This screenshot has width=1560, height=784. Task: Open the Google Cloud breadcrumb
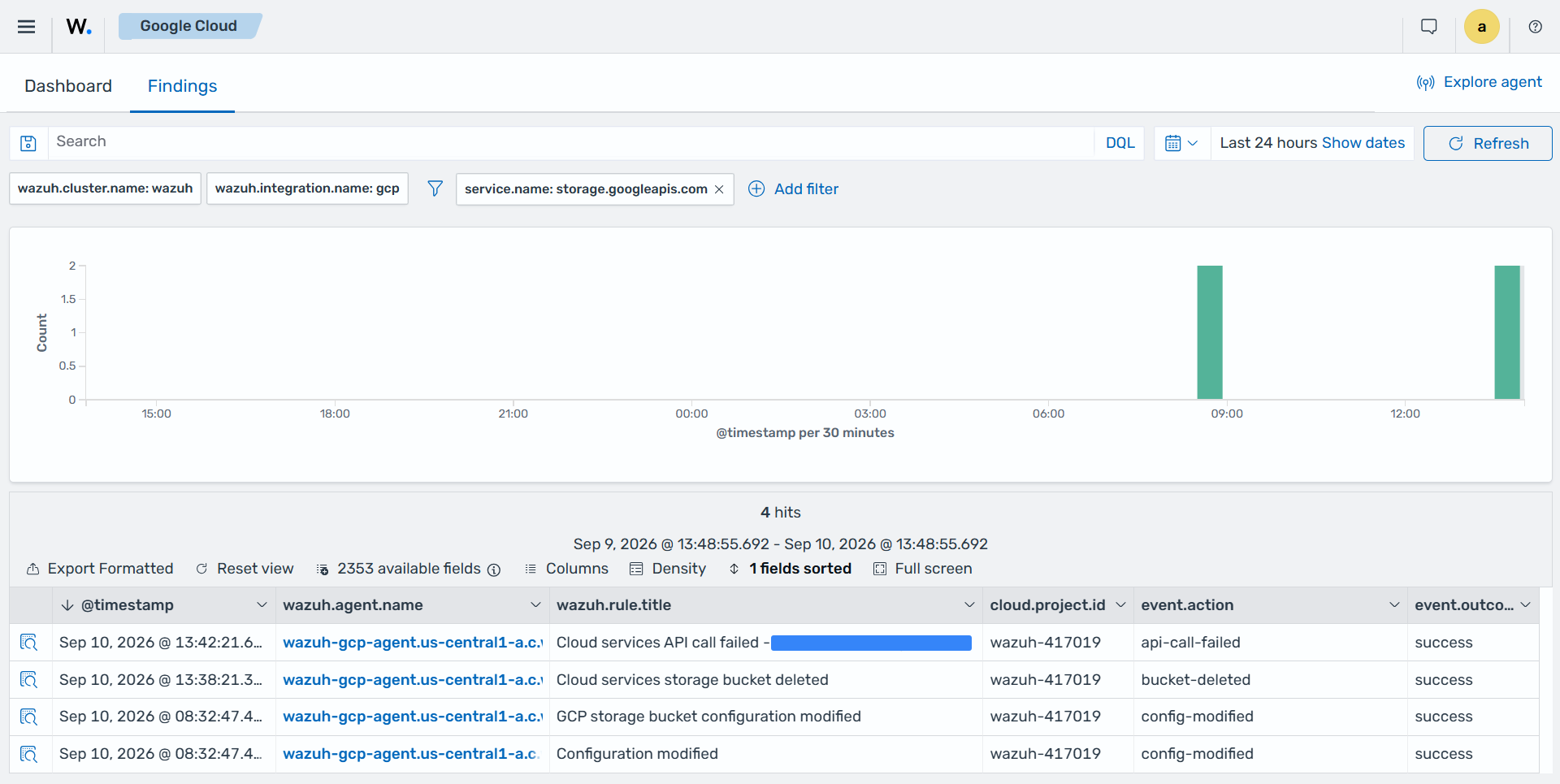[188, 26]
